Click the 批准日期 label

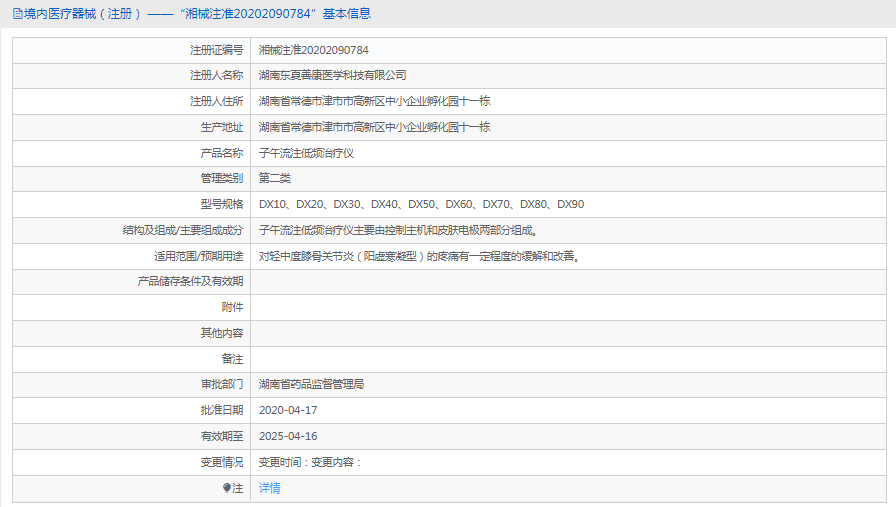coord(222,410)
